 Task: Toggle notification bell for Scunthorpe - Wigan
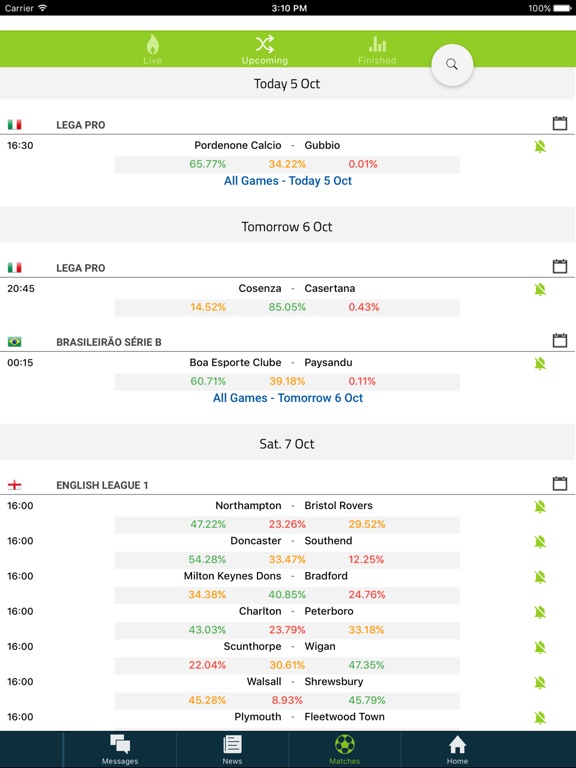tap(540, 648)
